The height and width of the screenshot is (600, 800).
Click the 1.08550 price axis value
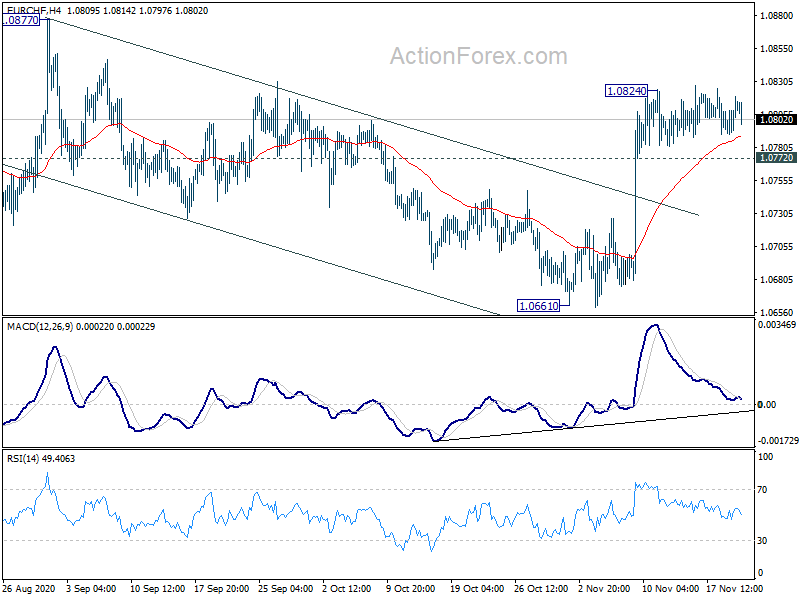coord(777,48)
